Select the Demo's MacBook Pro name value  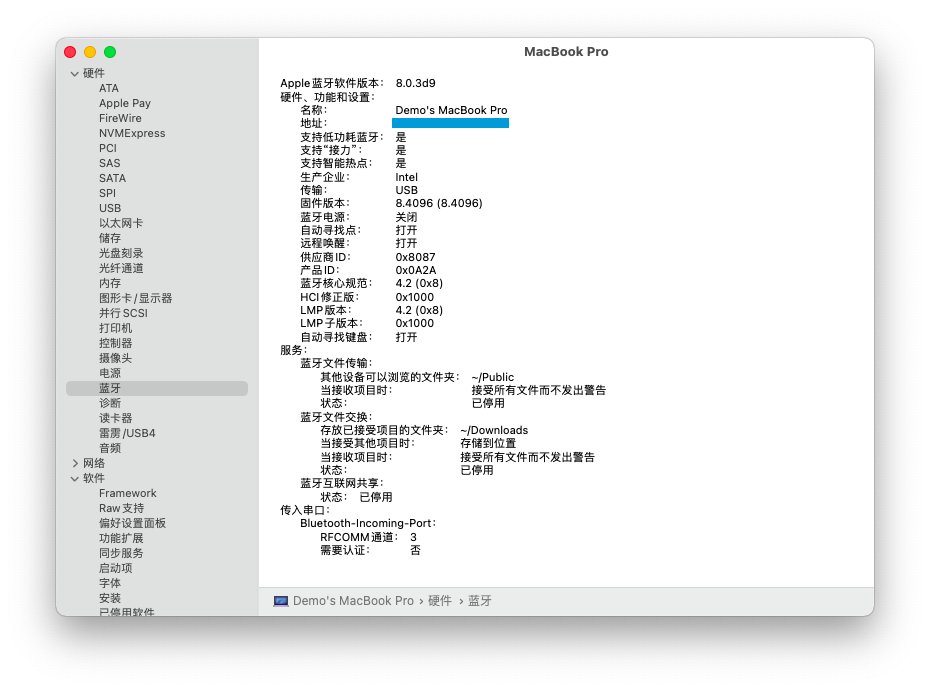(x=451, y=110)
